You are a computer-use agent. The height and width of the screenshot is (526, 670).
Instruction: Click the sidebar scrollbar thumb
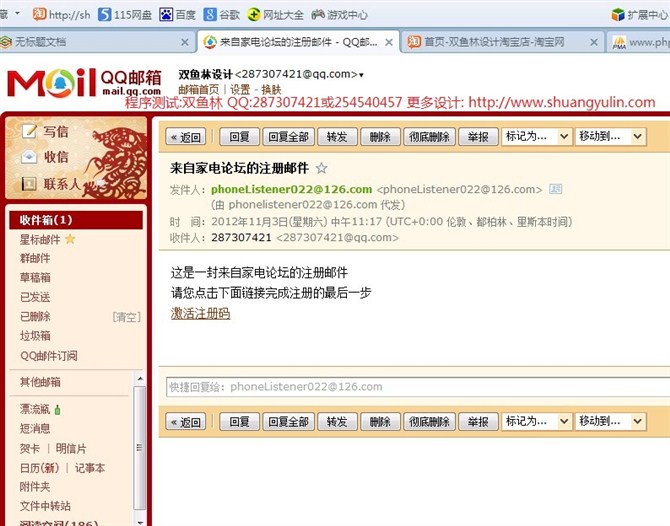click(x=140, y=448)
